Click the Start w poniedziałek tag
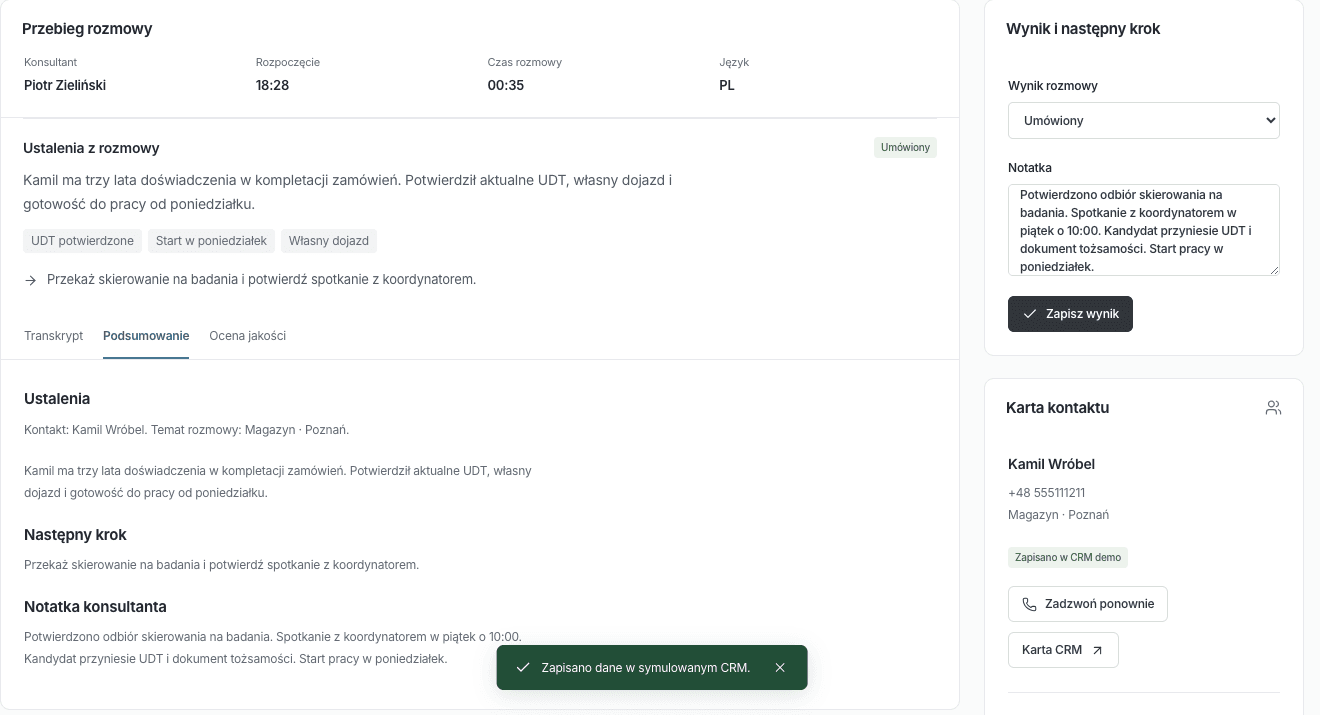Screen dimensions: 1320x715 [x=211, y=241]
